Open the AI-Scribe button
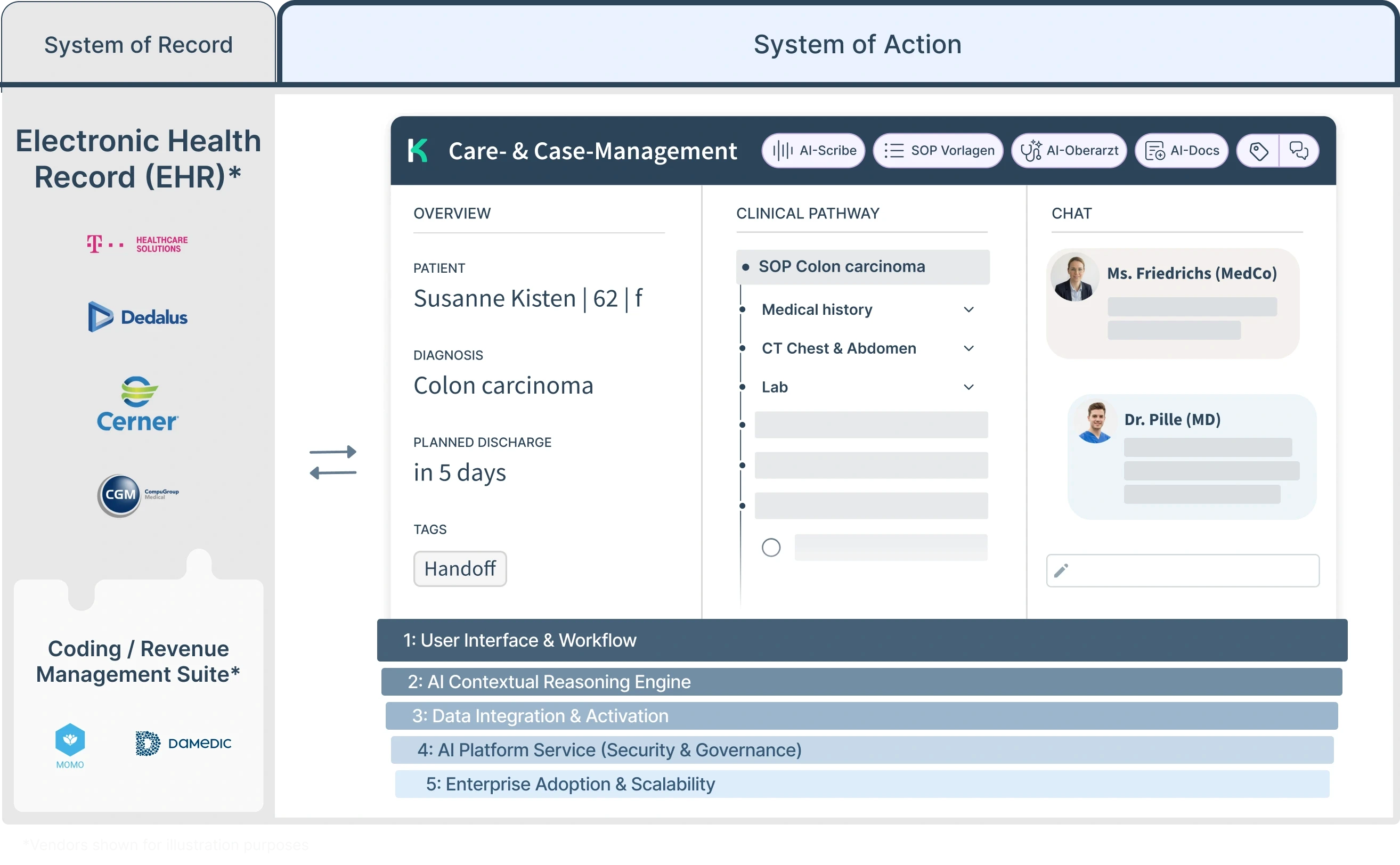Screen dimensions: 1400x865 [x=813, y=150]
